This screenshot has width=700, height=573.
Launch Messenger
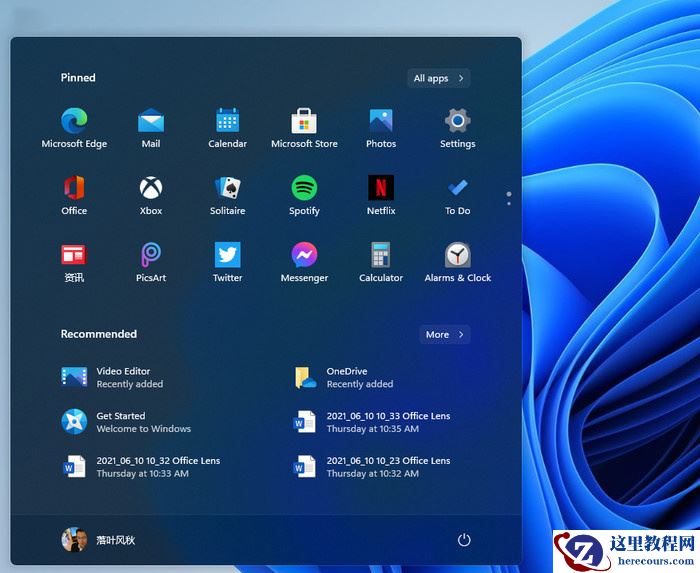(304, 262)
